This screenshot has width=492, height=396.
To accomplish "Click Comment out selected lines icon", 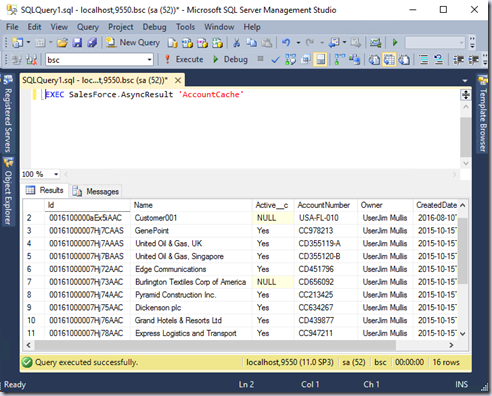I will point(424,60).
